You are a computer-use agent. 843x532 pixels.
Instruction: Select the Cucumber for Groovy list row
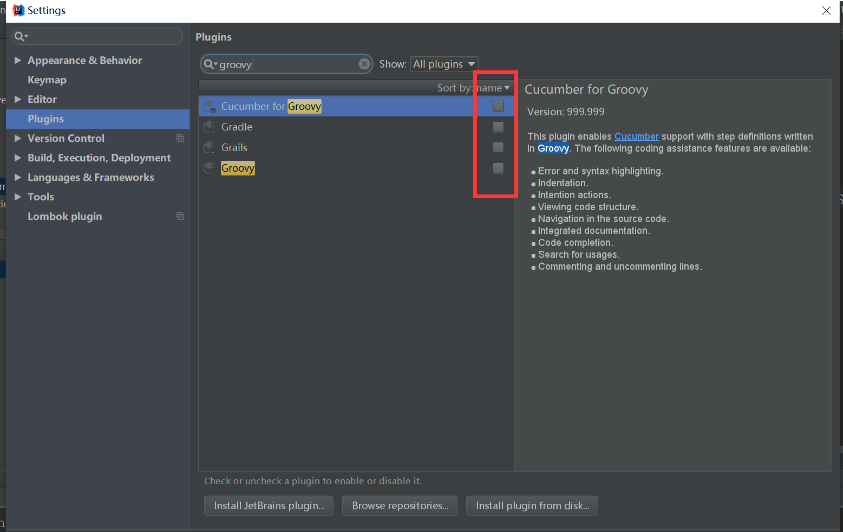tap(356, 106)
